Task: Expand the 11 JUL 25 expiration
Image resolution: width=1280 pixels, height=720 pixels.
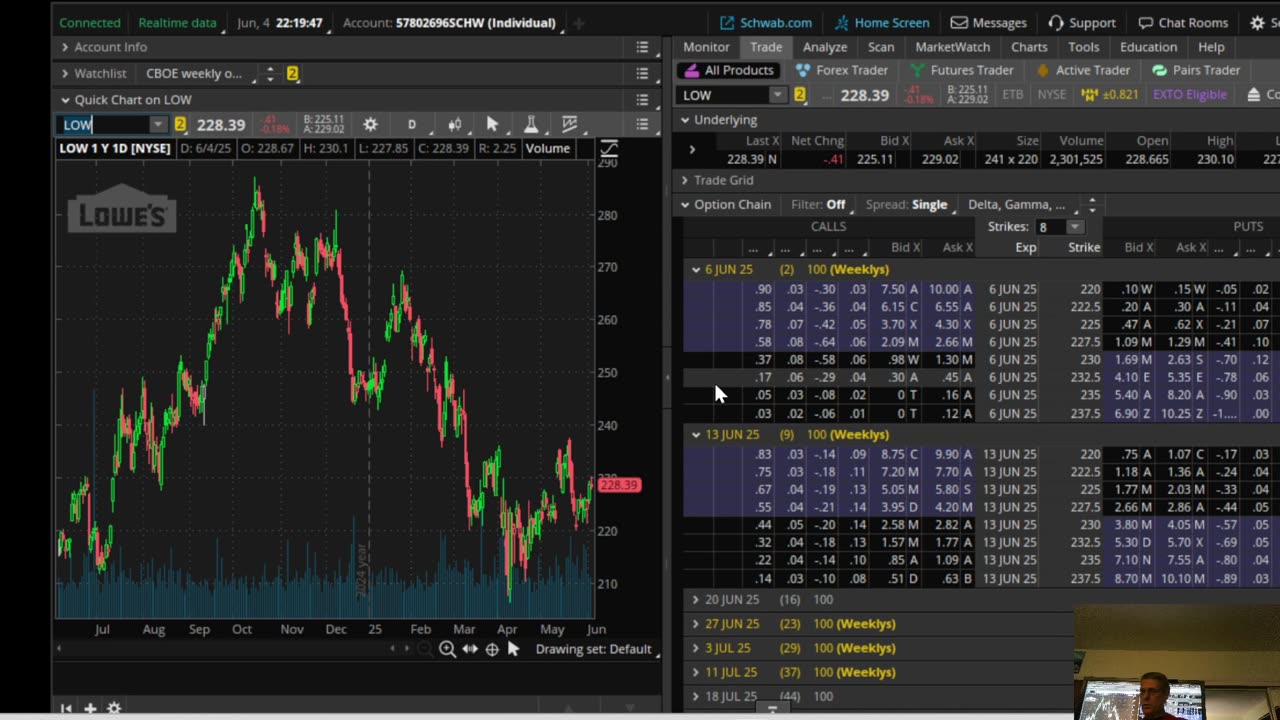Action: 696,672
